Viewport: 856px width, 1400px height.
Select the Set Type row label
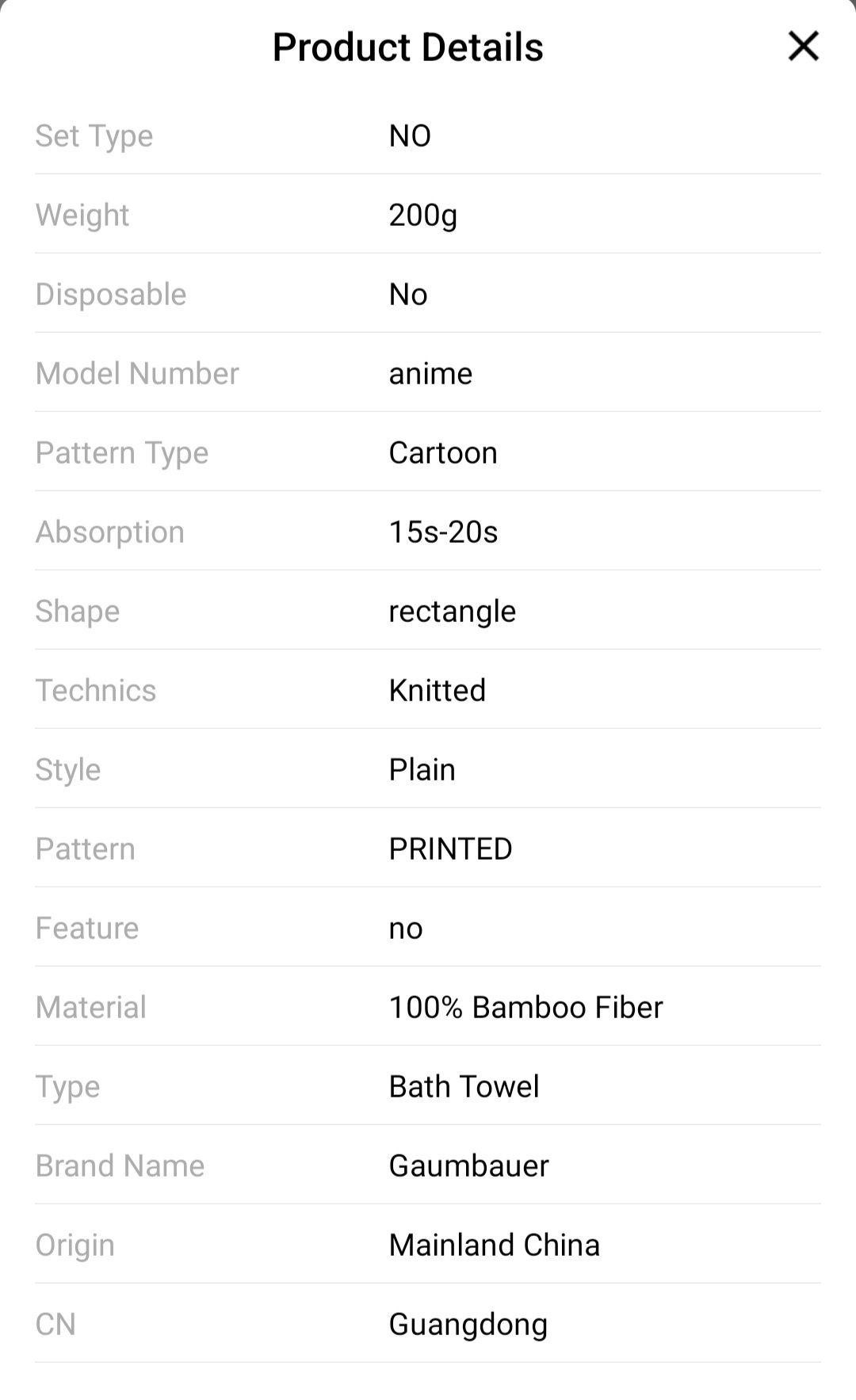coord(94,136)
